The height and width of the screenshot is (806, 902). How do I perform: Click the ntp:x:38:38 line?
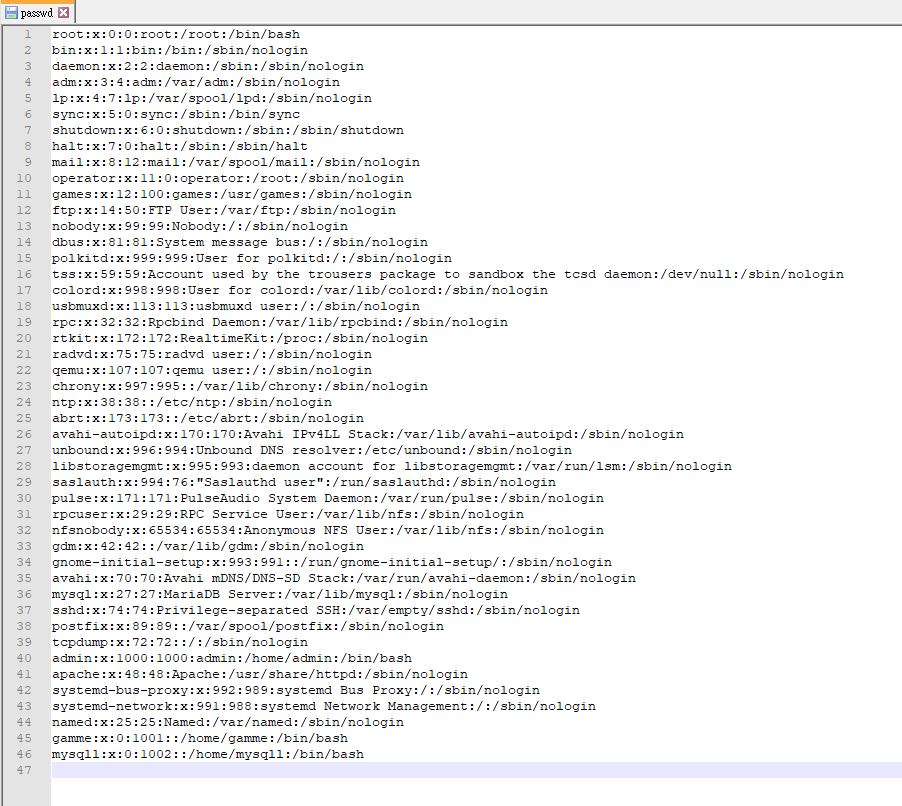192,403
